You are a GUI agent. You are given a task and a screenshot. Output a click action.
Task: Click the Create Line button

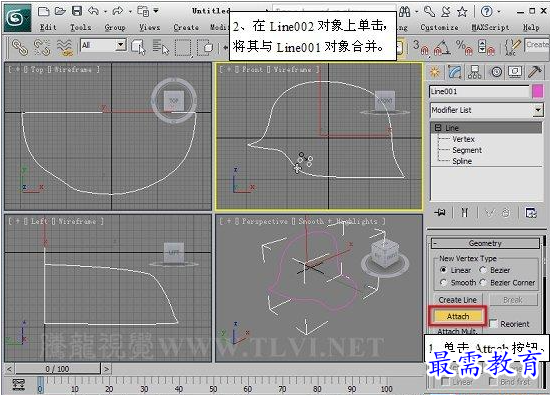coord(457,300)
